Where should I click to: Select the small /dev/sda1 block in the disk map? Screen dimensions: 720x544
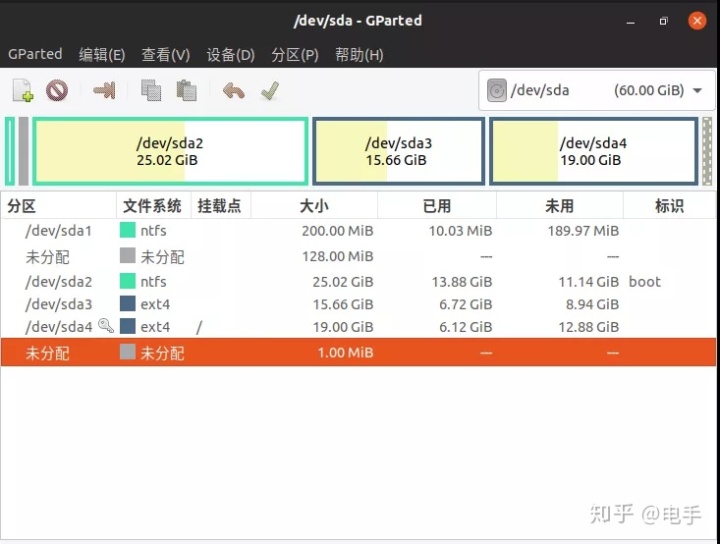[x=10, y=151]
